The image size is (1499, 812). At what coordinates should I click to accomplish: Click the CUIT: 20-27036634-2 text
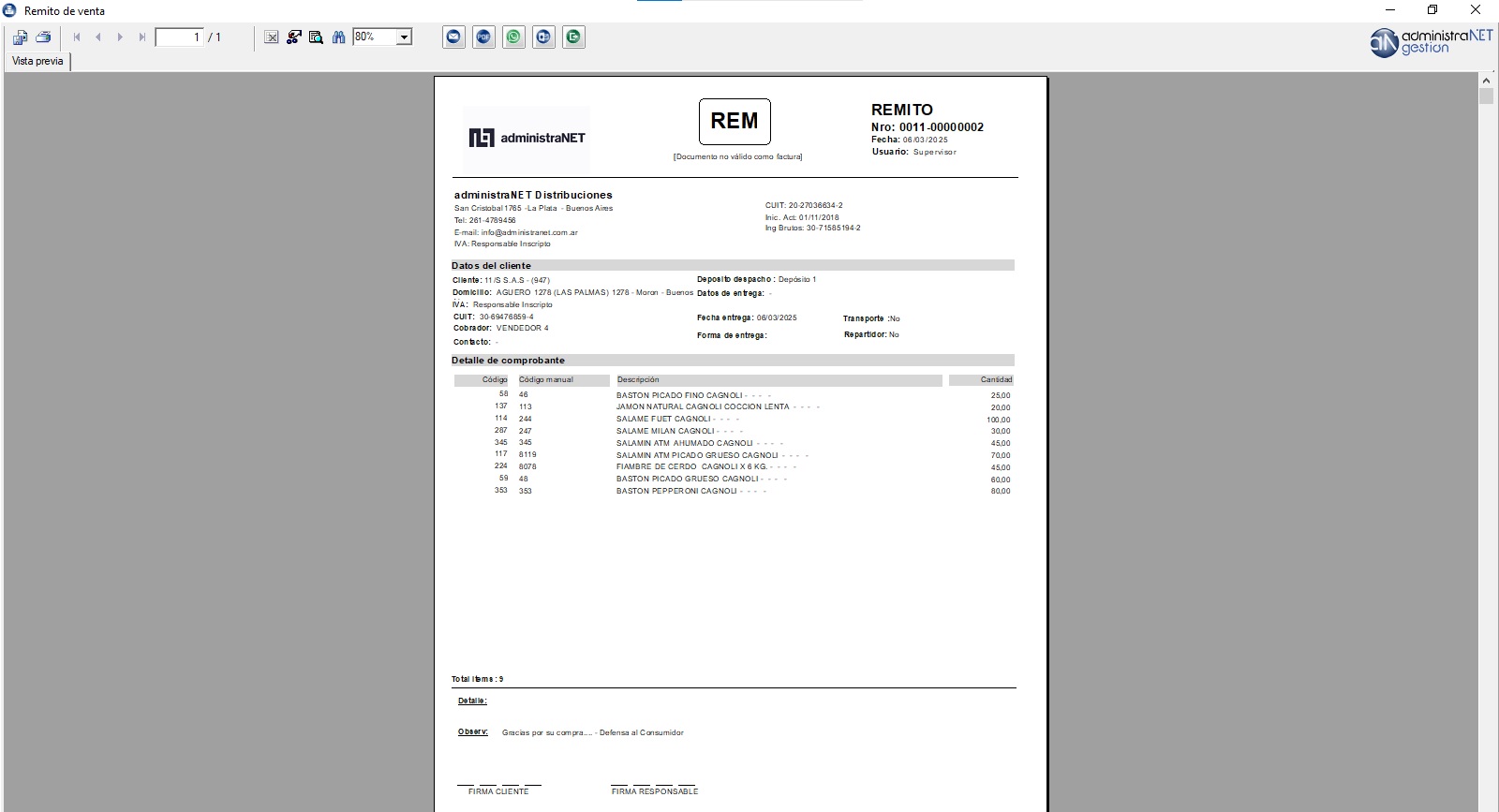804,205
